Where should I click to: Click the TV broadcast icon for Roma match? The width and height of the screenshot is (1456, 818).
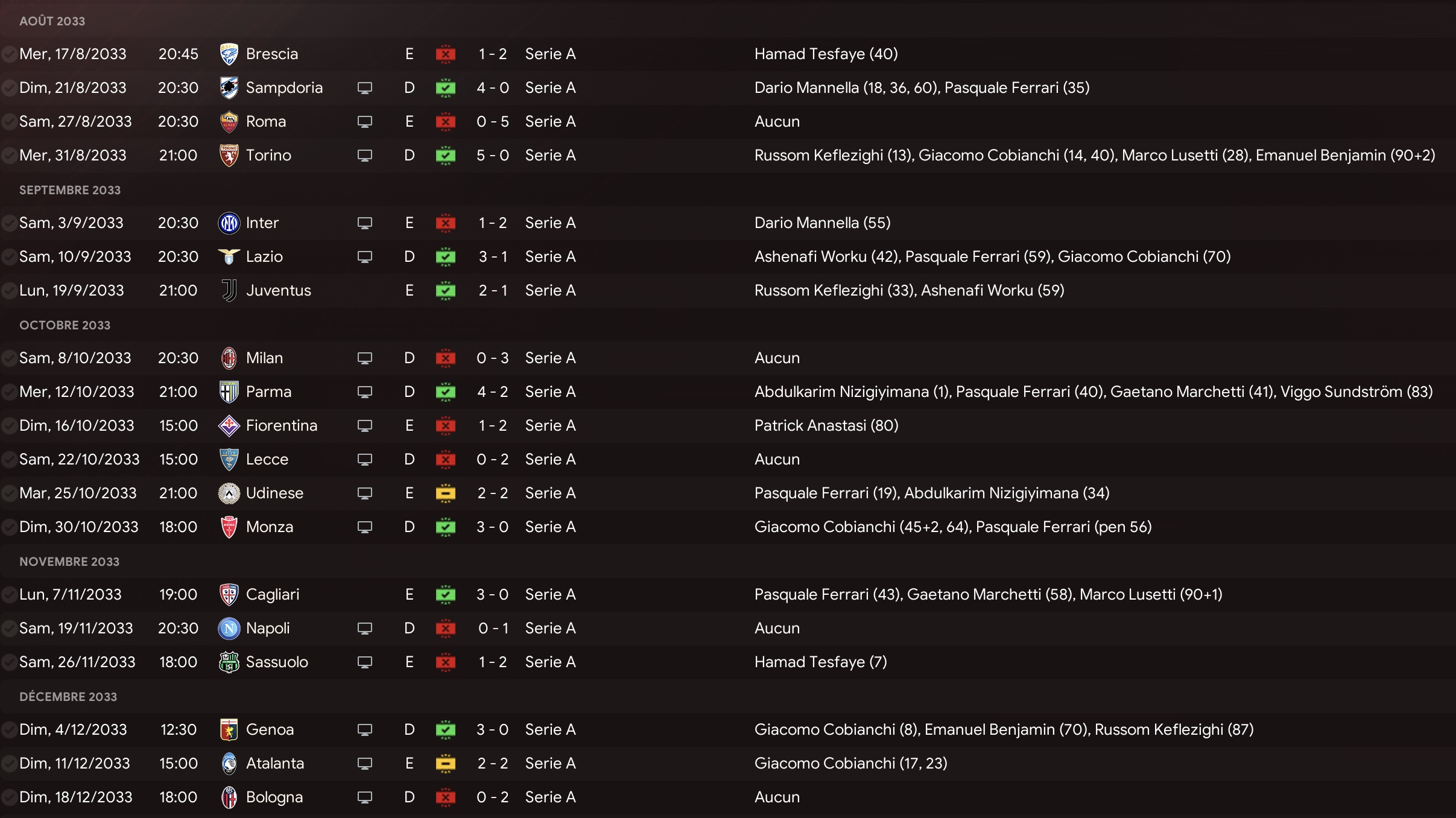(x=364, y=122)
